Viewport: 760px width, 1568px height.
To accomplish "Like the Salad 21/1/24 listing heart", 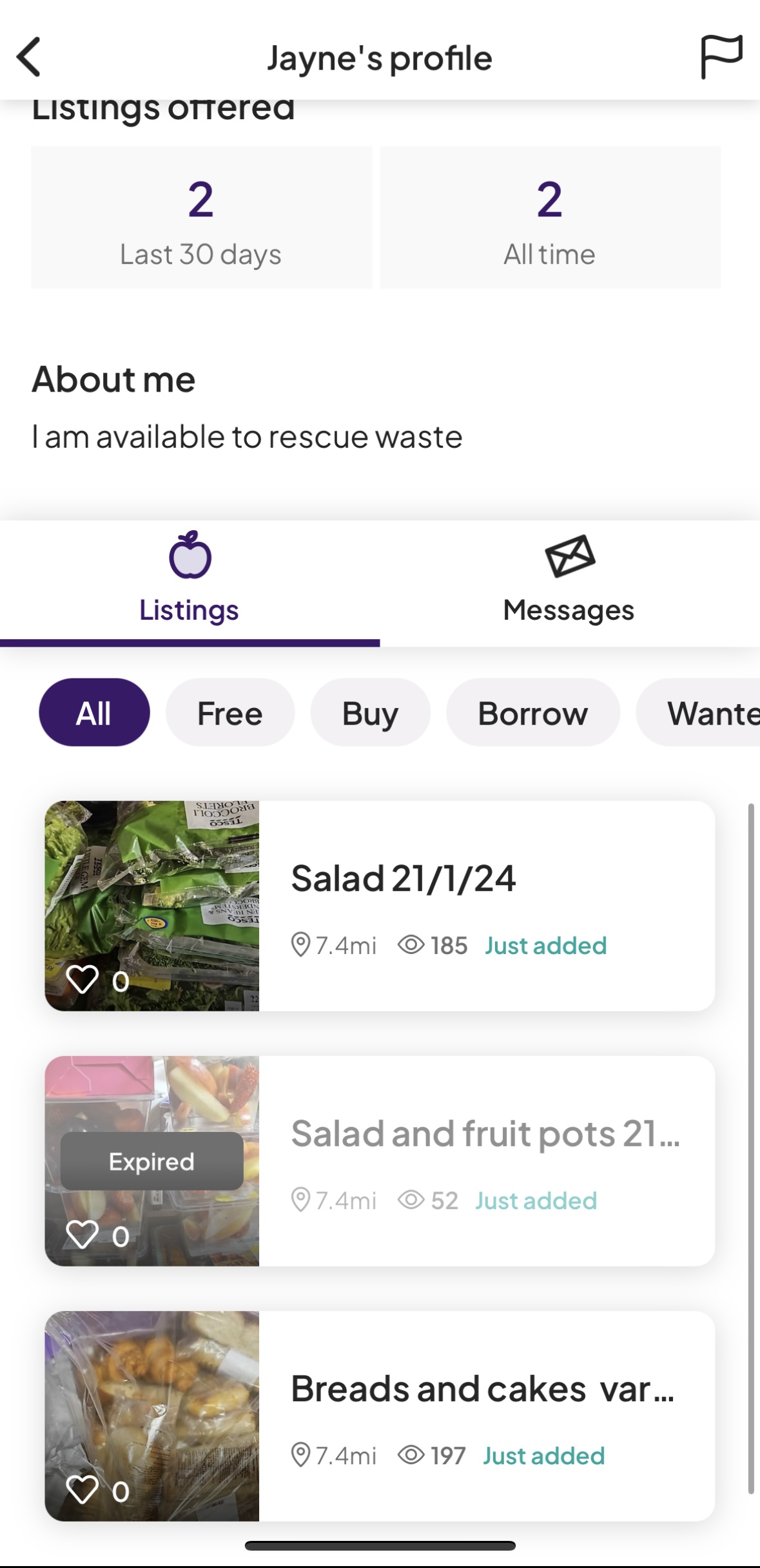I will click(83, 980).
